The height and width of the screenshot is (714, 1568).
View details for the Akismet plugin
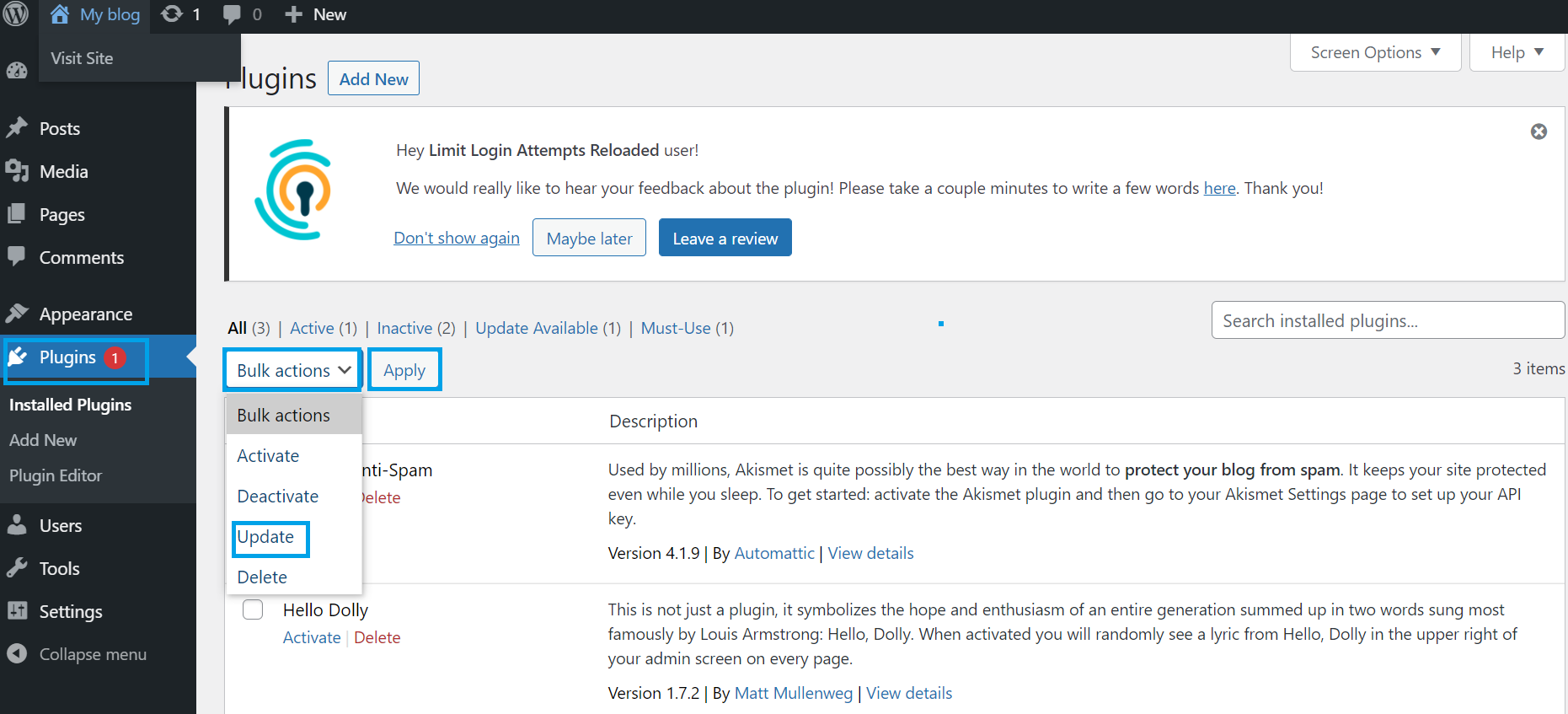click(x=870, y=553)
